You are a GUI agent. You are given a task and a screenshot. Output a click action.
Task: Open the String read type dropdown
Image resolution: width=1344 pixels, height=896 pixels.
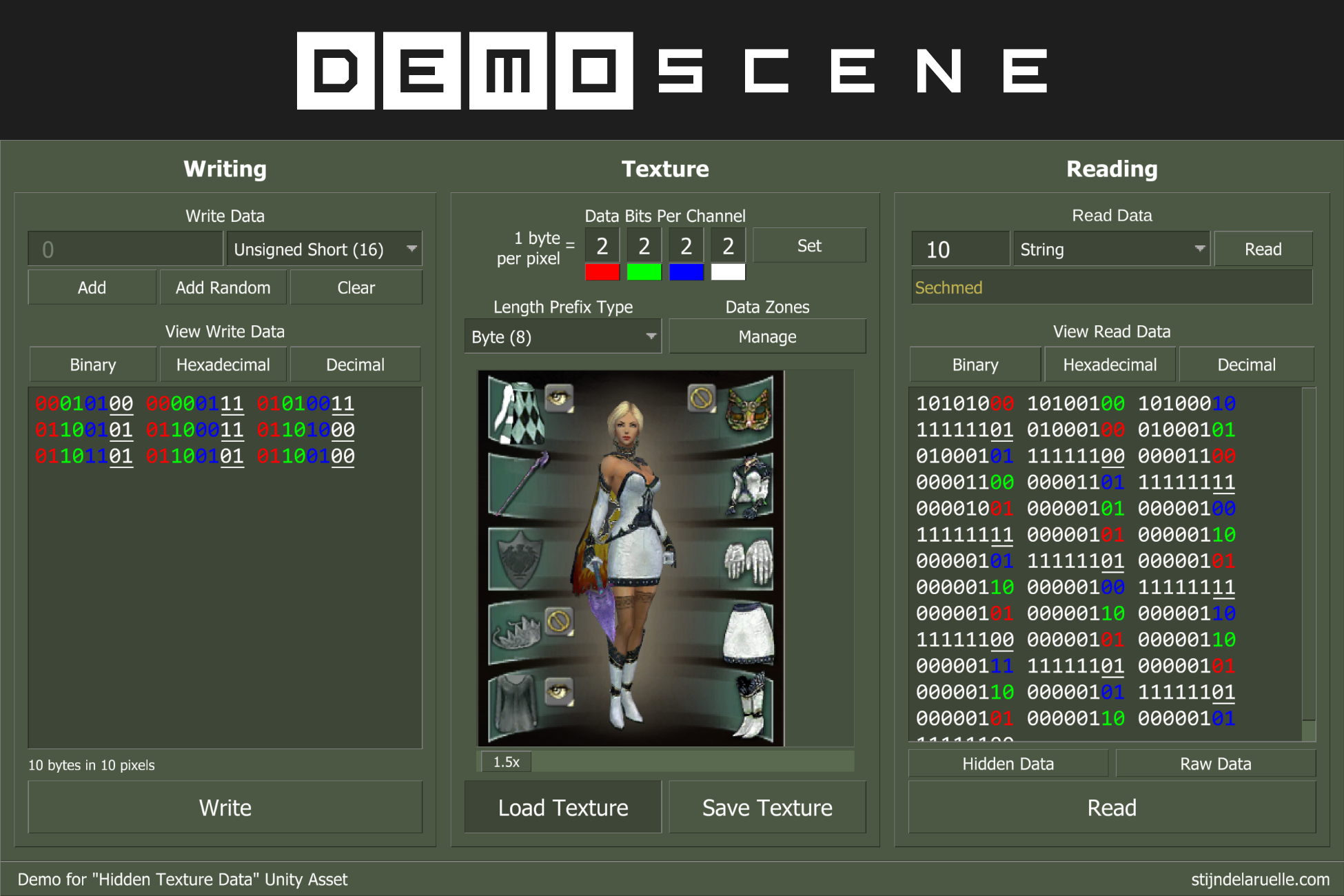[x=1111, y=249]
